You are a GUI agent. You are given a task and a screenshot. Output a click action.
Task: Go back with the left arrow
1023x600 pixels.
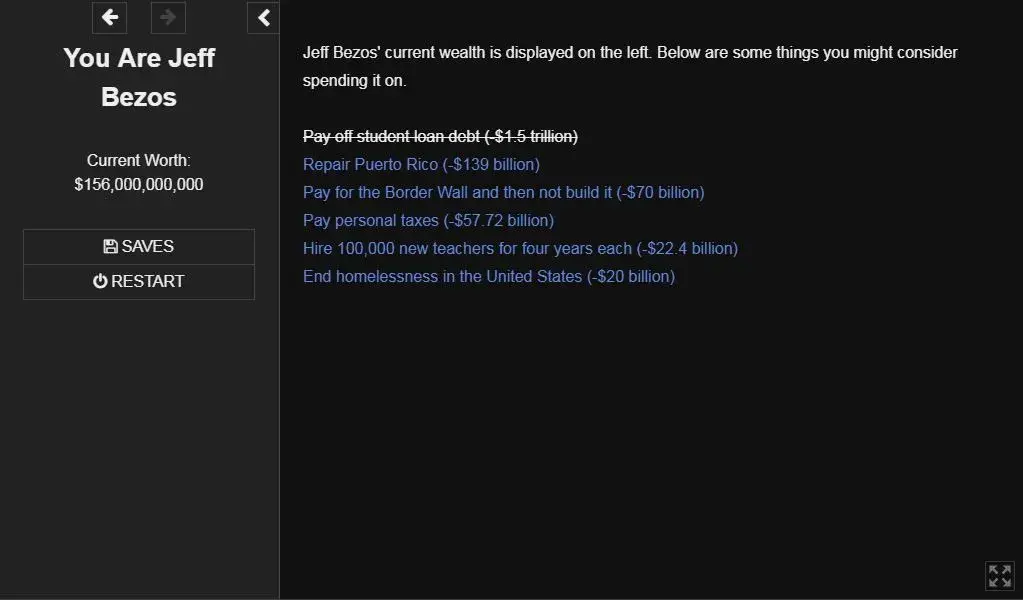coord(110,17)
